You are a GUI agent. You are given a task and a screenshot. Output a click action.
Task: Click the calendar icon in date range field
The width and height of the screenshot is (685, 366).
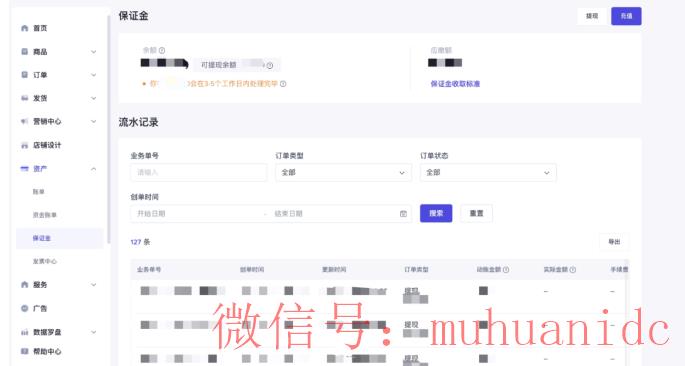403,214
